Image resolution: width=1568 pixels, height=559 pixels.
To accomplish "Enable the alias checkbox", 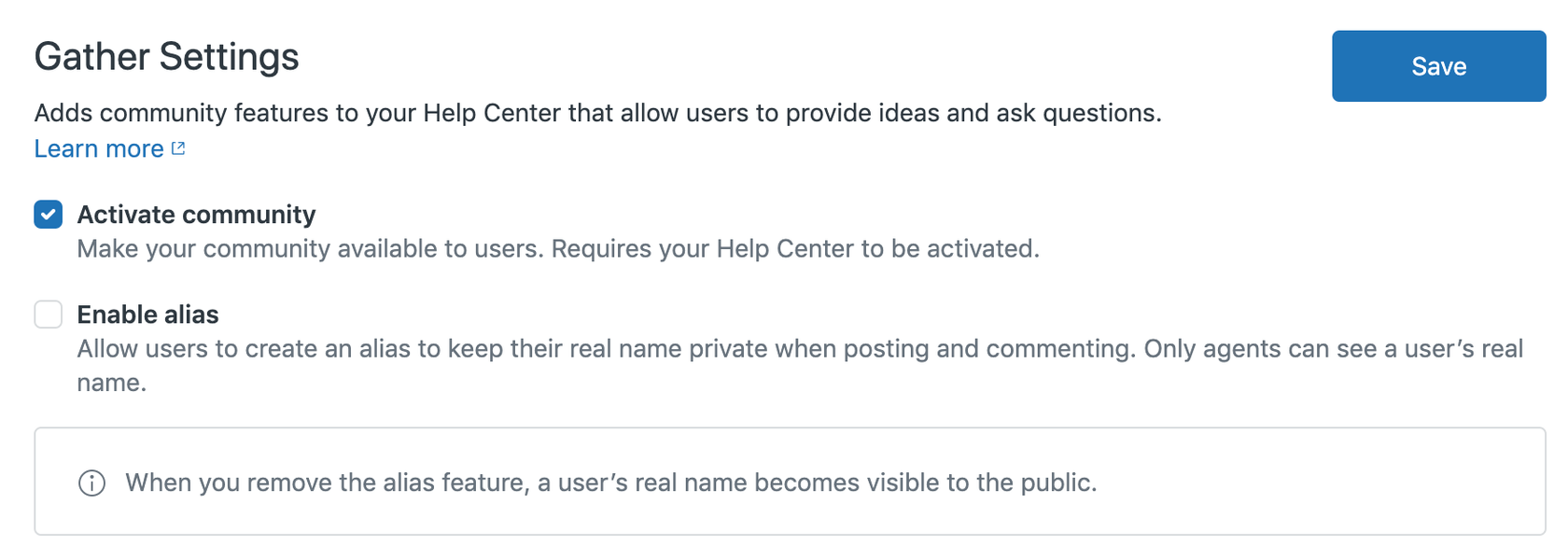I will (x=49, y=314).
